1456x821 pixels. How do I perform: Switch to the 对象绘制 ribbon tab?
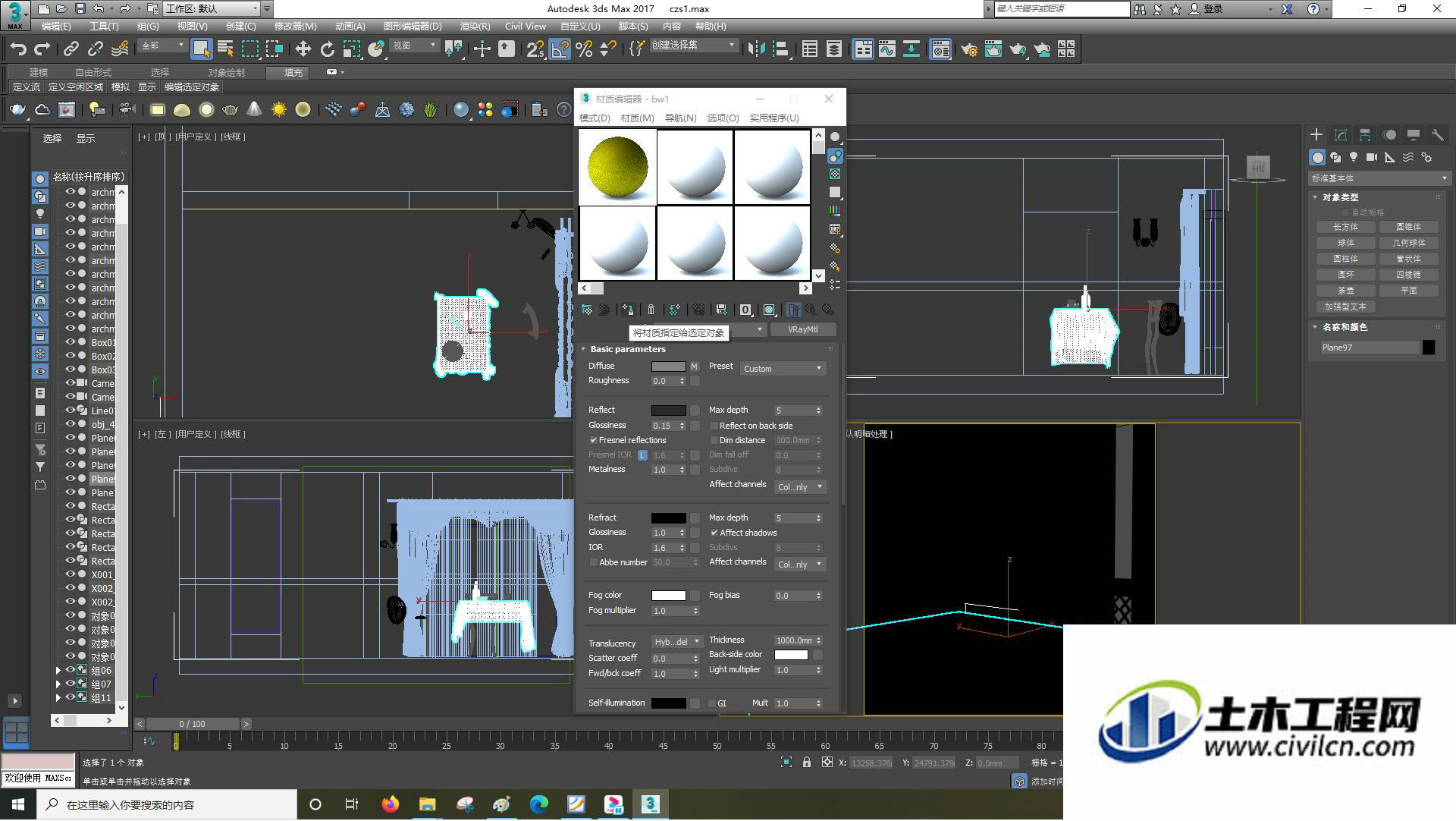click(x=226, y=72)
